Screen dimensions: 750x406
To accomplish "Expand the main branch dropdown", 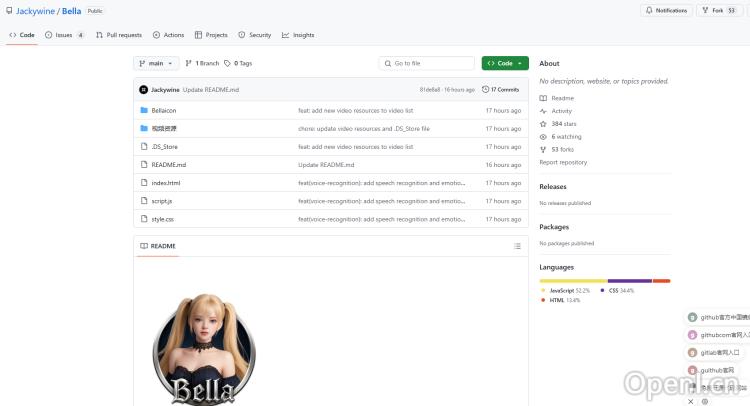I will pos(156,63).
